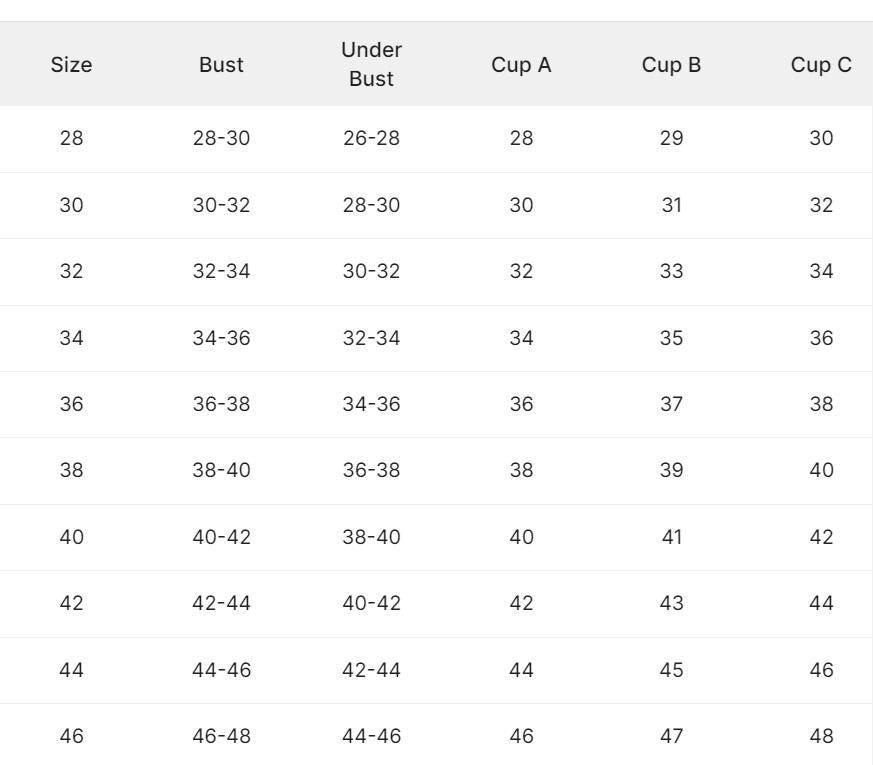Click the Cup A column header
Viewport: 873px width, 765px height.
tap(521, 65)
